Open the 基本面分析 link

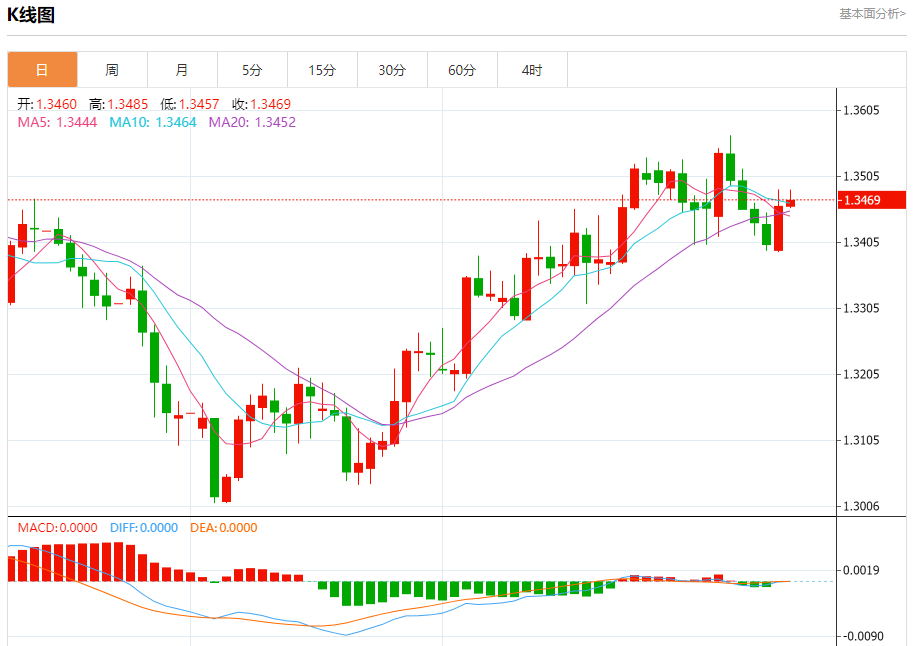872,14
